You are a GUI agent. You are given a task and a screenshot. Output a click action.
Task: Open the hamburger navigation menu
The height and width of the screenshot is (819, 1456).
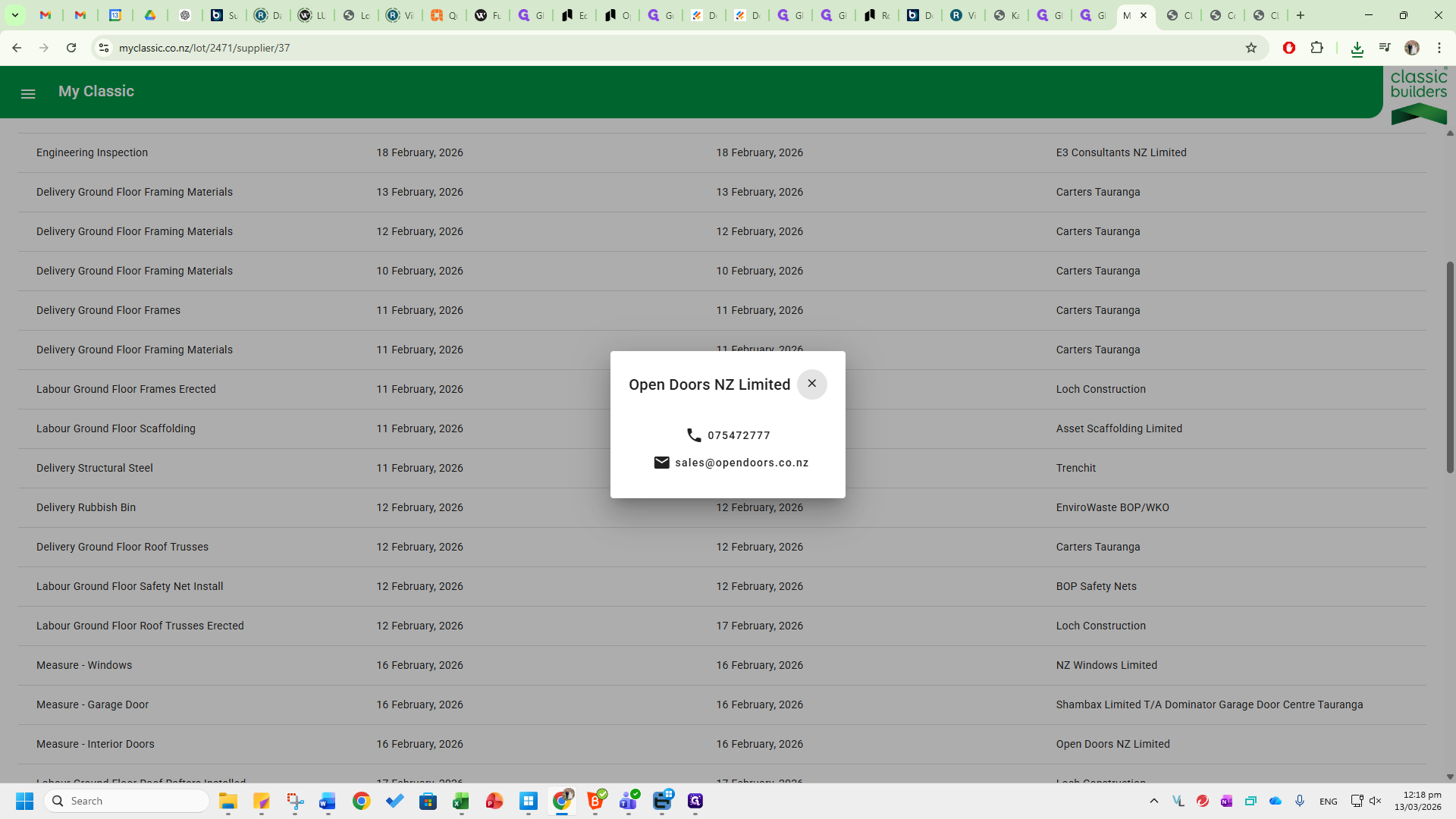coord(28,94)
